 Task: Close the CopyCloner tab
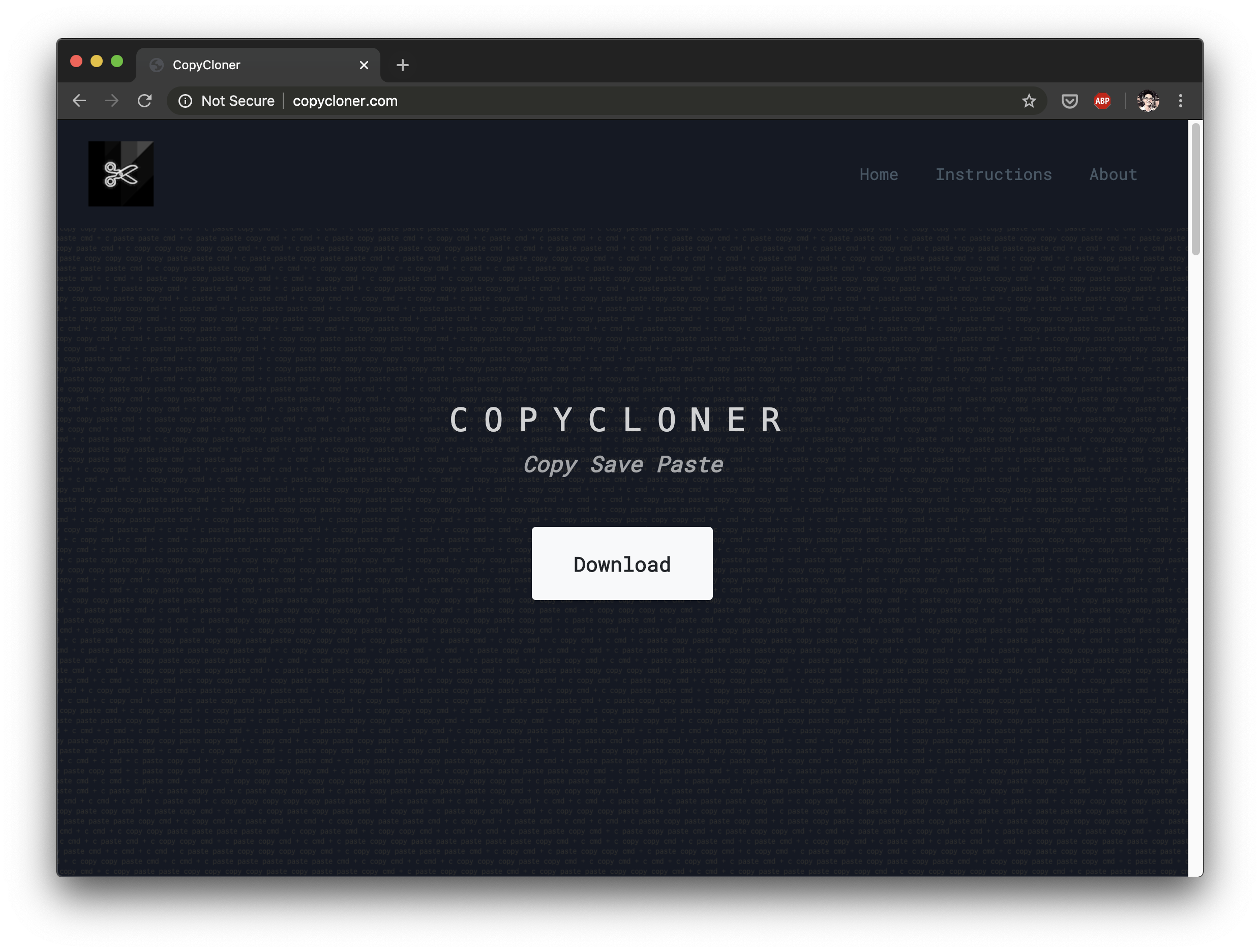[364, 65]
